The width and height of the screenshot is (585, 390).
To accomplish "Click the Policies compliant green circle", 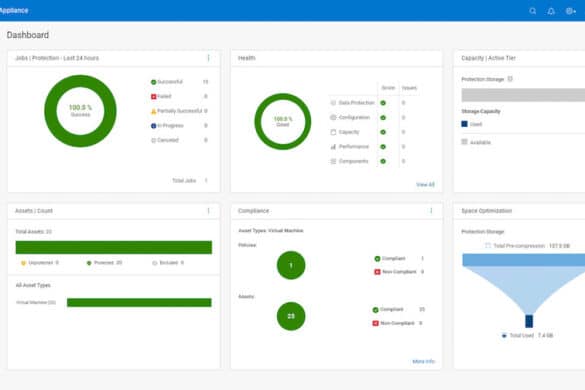I will (x=291, y=265).
